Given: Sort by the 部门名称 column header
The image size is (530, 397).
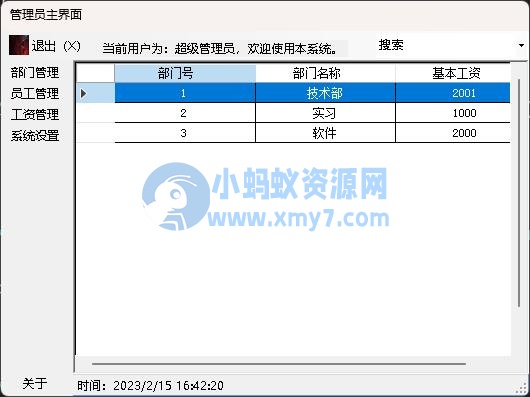Looking at the screenshot, I should point(325,73).
